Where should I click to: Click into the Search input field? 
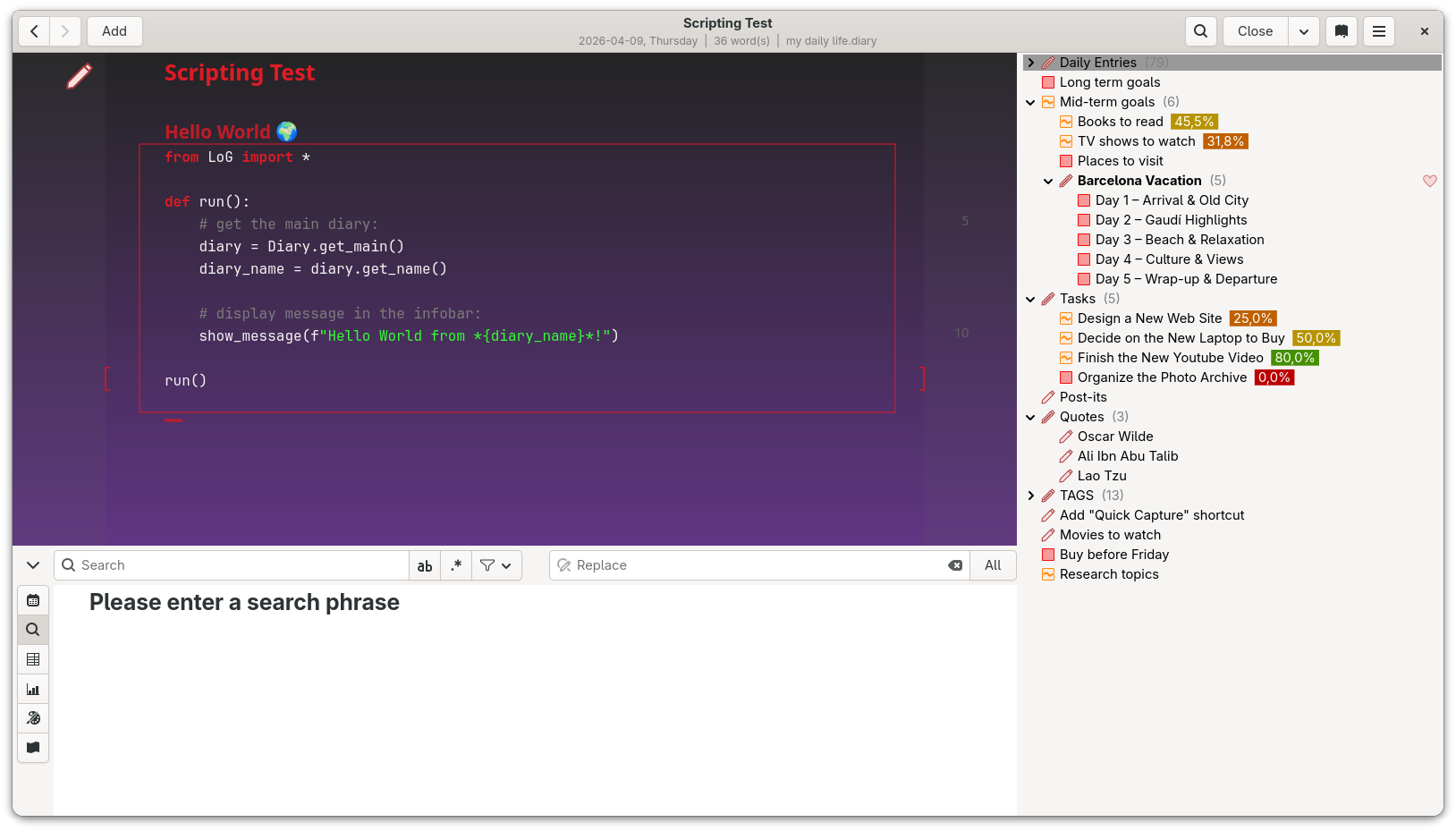point(233,565)
